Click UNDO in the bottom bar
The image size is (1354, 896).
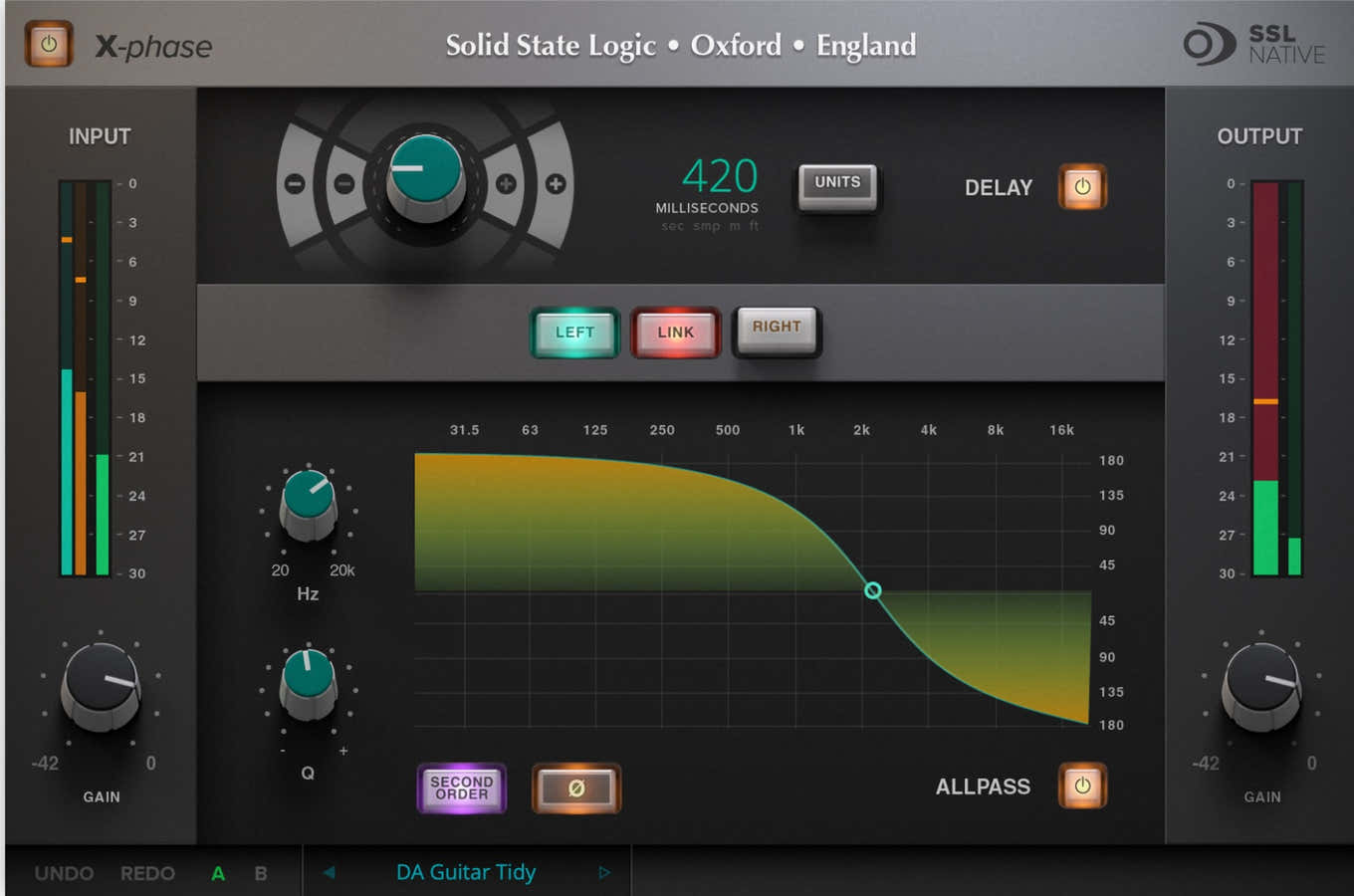(x=64, y=873)
